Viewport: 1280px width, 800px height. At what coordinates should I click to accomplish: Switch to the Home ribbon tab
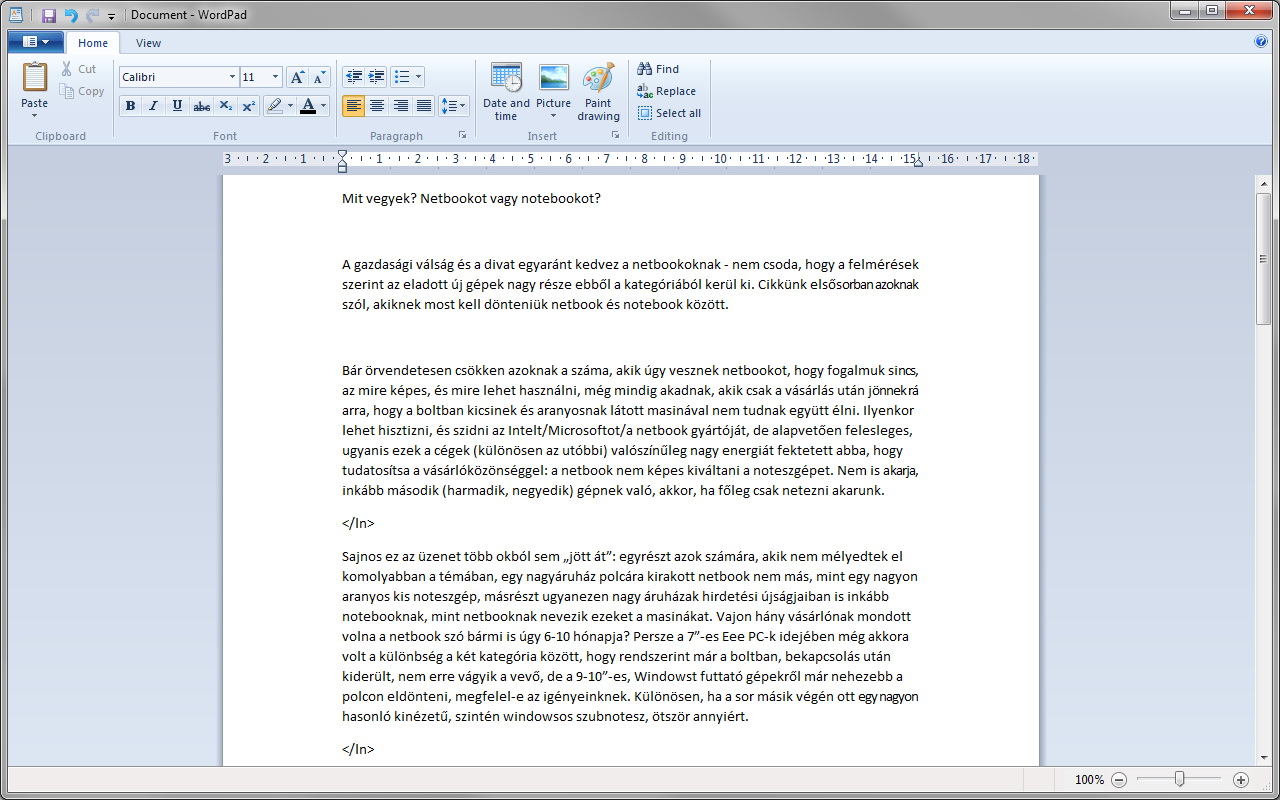point(93,43)
